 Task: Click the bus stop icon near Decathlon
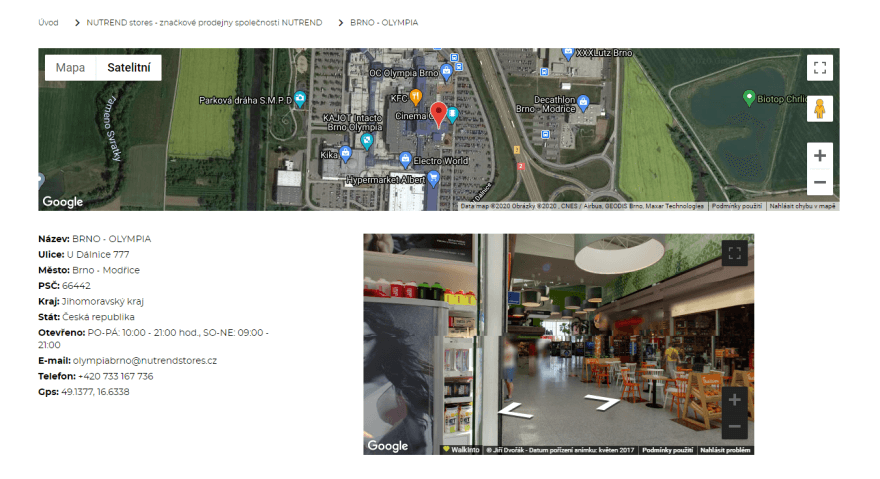(545, 134)
